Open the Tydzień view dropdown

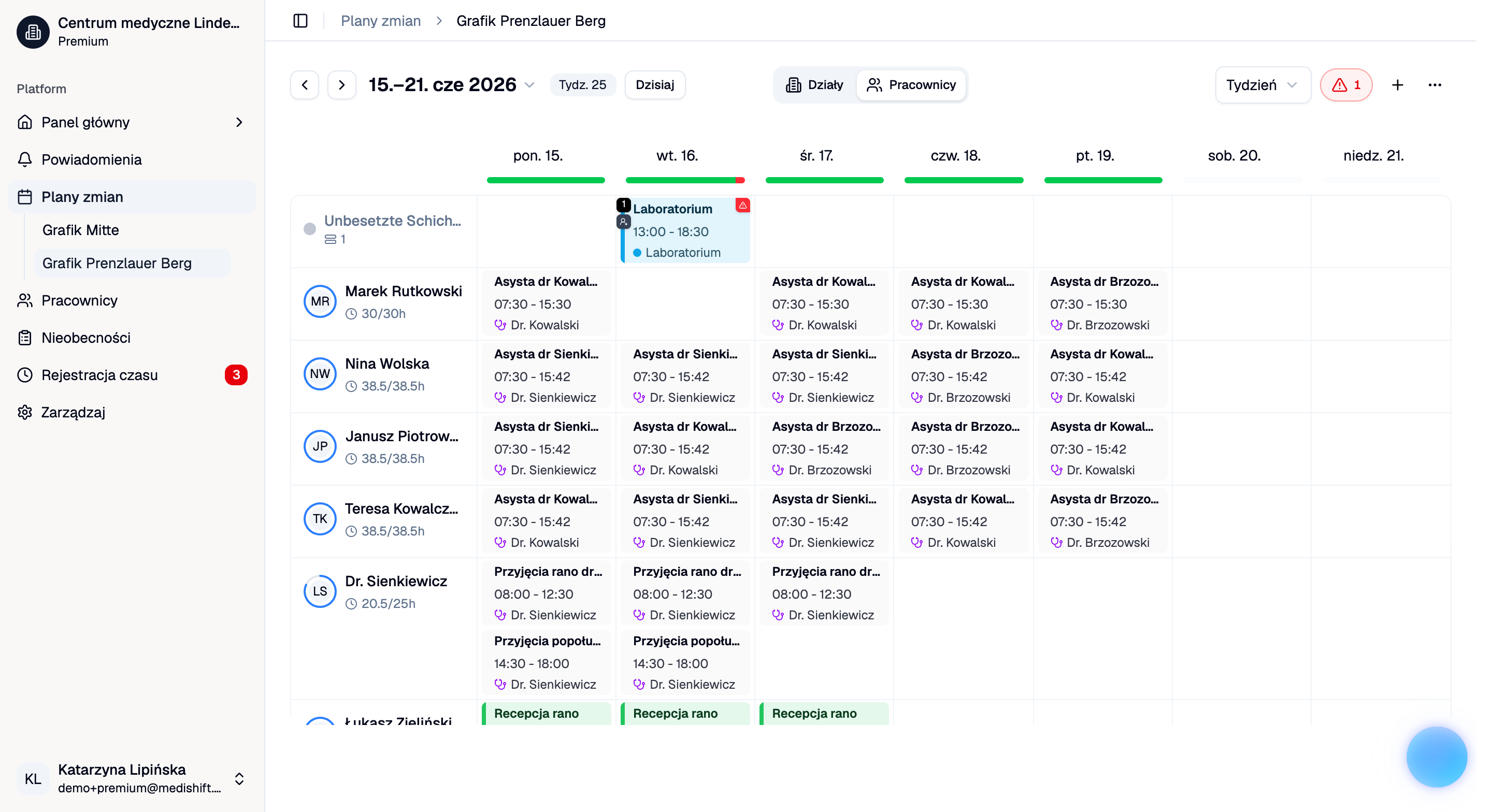[1263, 85]
